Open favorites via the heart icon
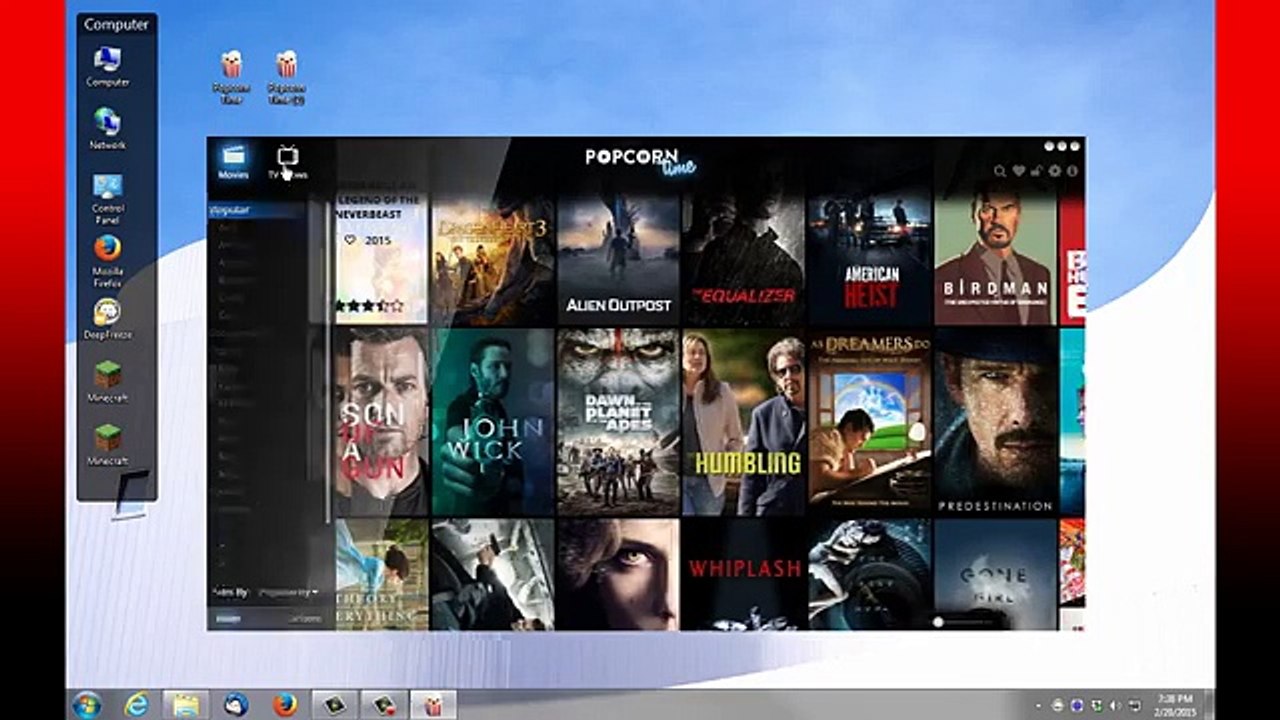The image size is (1280, 720). [1018, 171]
